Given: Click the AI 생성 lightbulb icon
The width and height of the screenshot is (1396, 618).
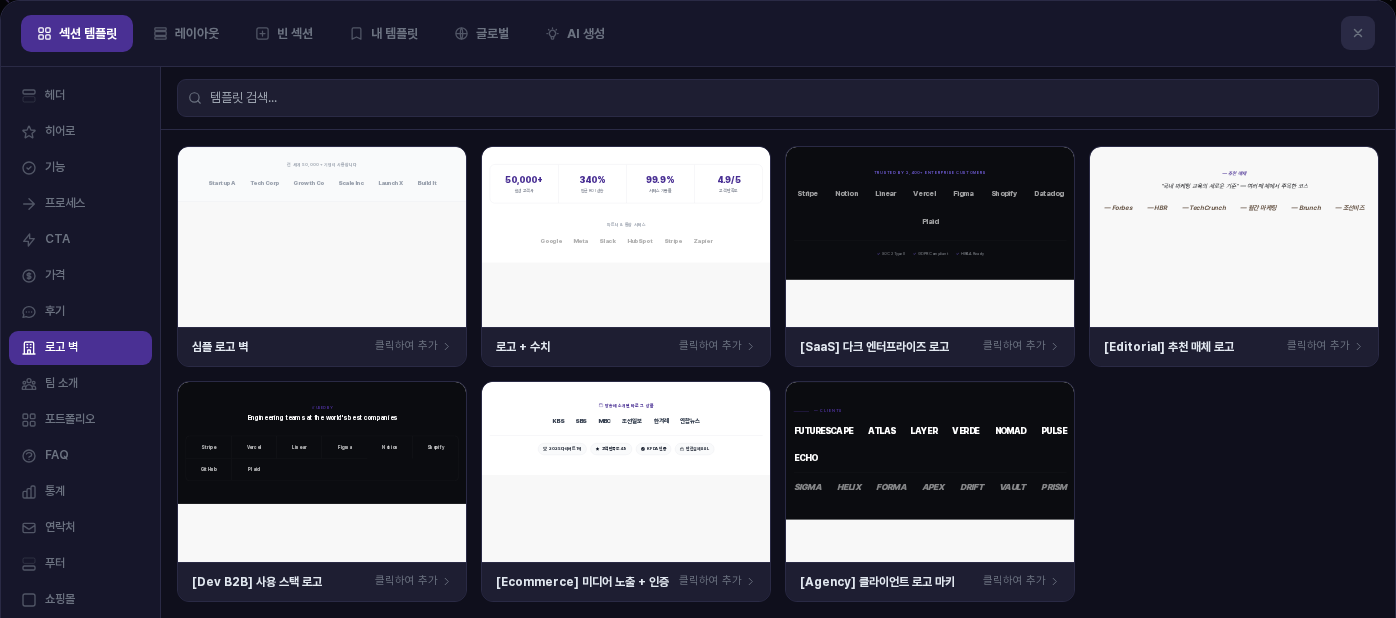Looking at the screenshot, I should (x=552, y=34).
